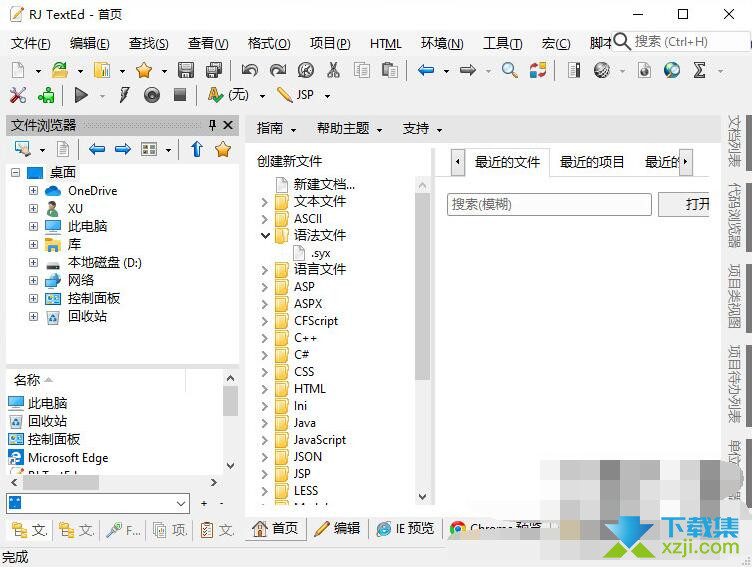This screenshot has height=567, width=752.
Task: Click the star favorites icon in file browser
Action: point(223,149)
